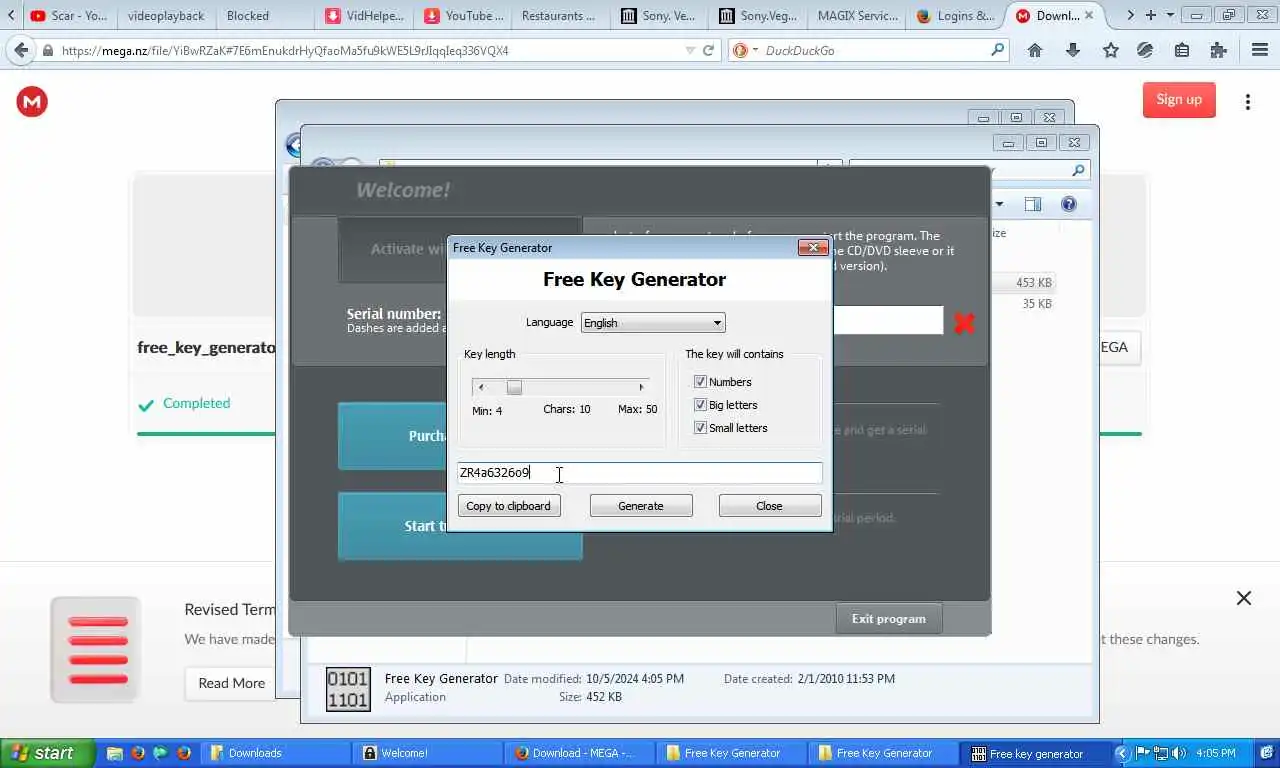Switch to the Scar YouTube tab
1280x768 pixels.
(x=68, y=15)
